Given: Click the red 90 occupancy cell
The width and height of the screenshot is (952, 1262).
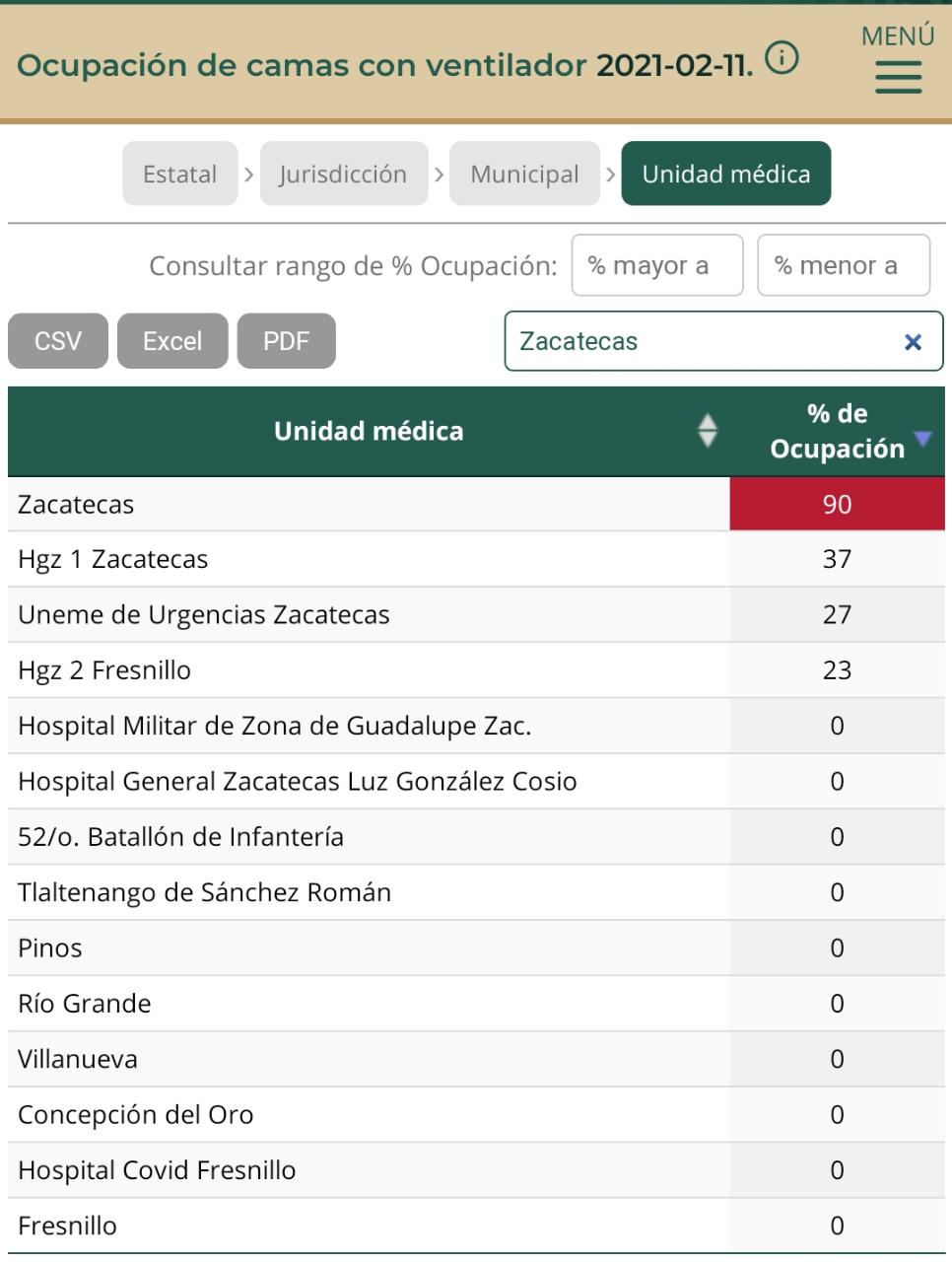Looking at the screenshot, I should click(x=837, y=505).
